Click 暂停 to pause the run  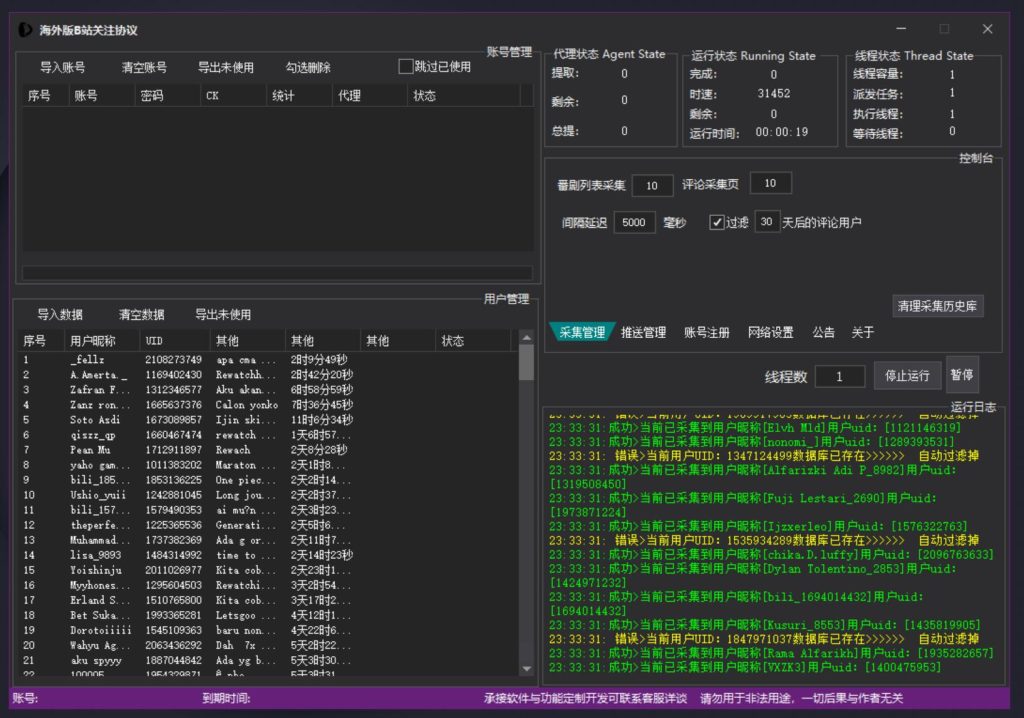(962, 374)
